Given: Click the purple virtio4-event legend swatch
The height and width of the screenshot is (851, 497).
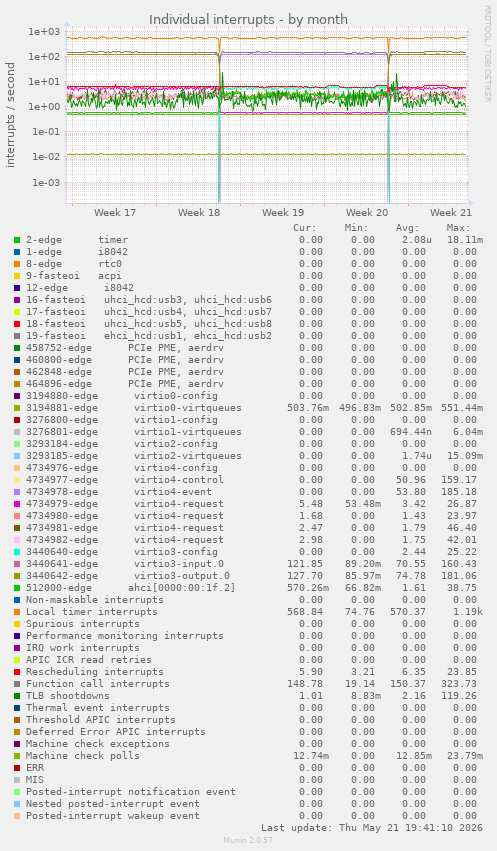Looking at the screenshot, I should (x=17, y=492).
